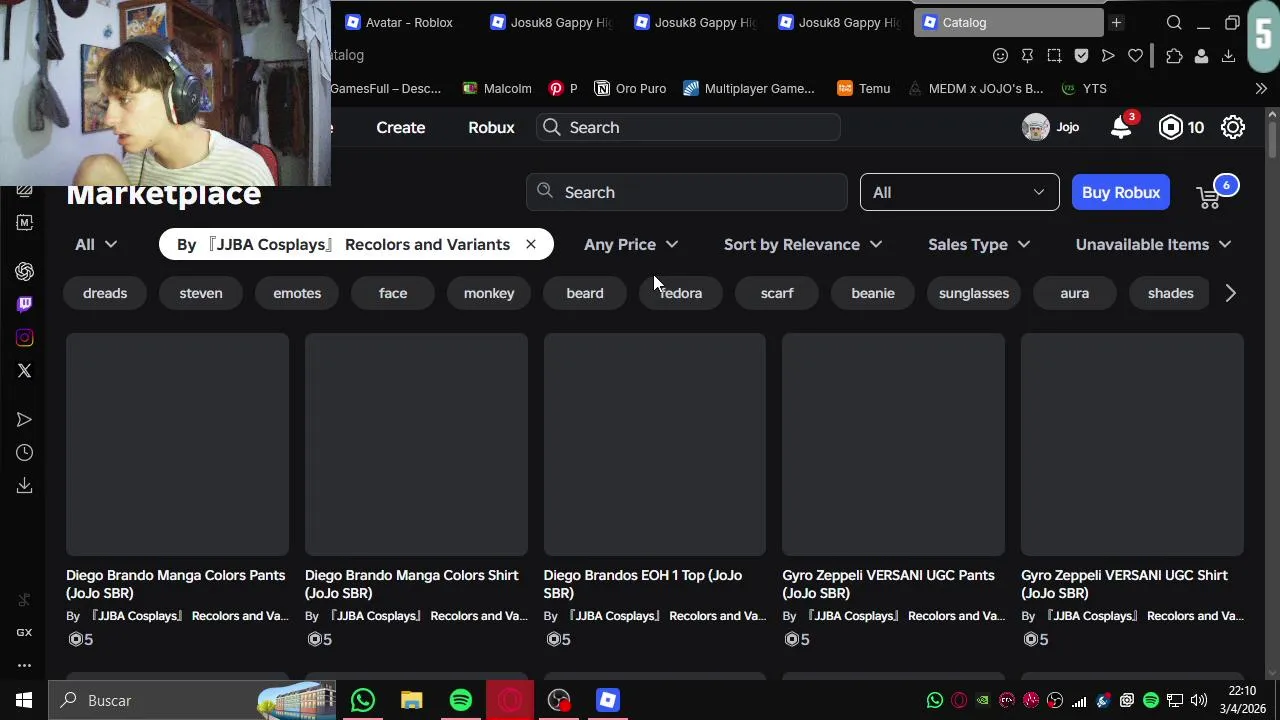1280x720 pixels.
Task: Expand the All category dropdown filter
Action: [x=96, y=244]
